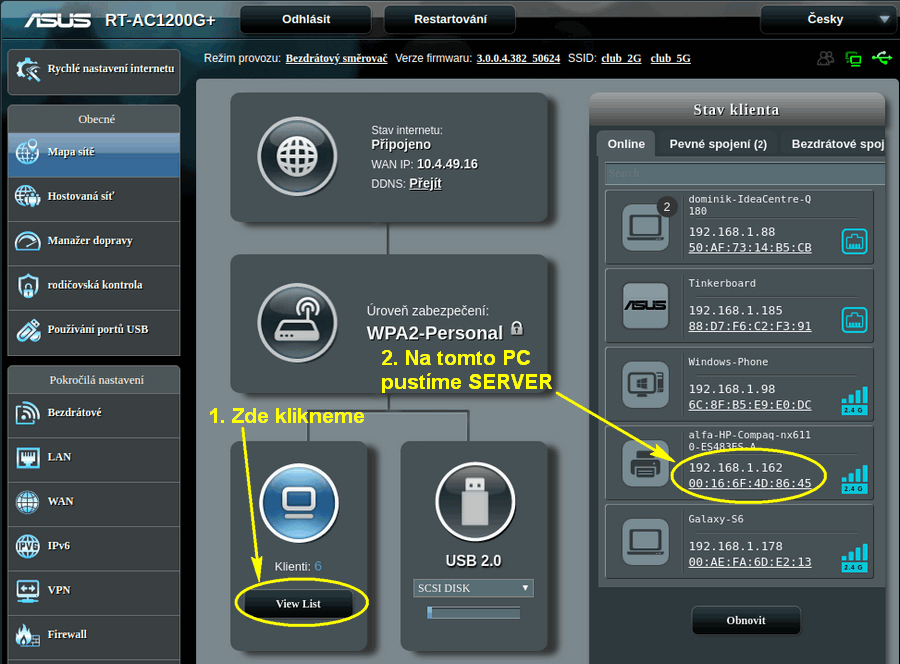Open the language dropdown showing Česky
This screenshot has height=664, width=900.
pos(827,19)
